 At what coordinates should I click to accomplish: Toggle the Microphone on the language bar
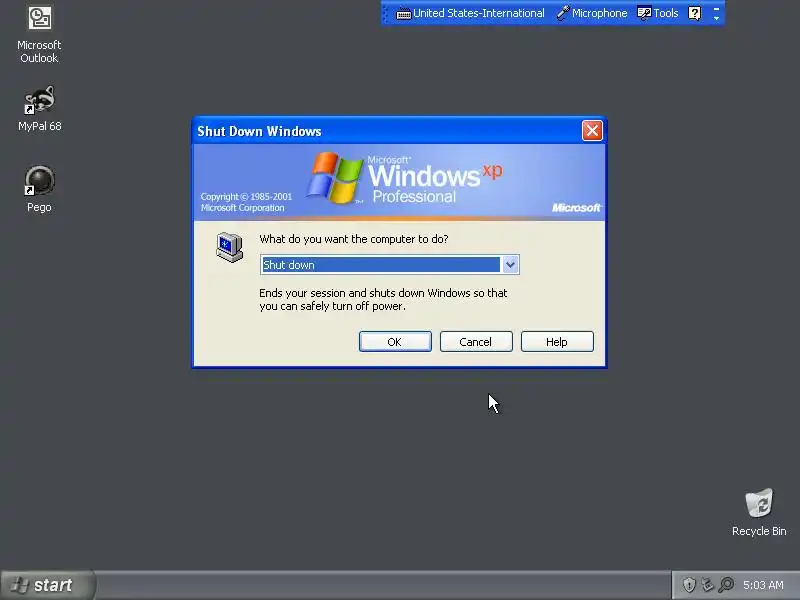592,13
